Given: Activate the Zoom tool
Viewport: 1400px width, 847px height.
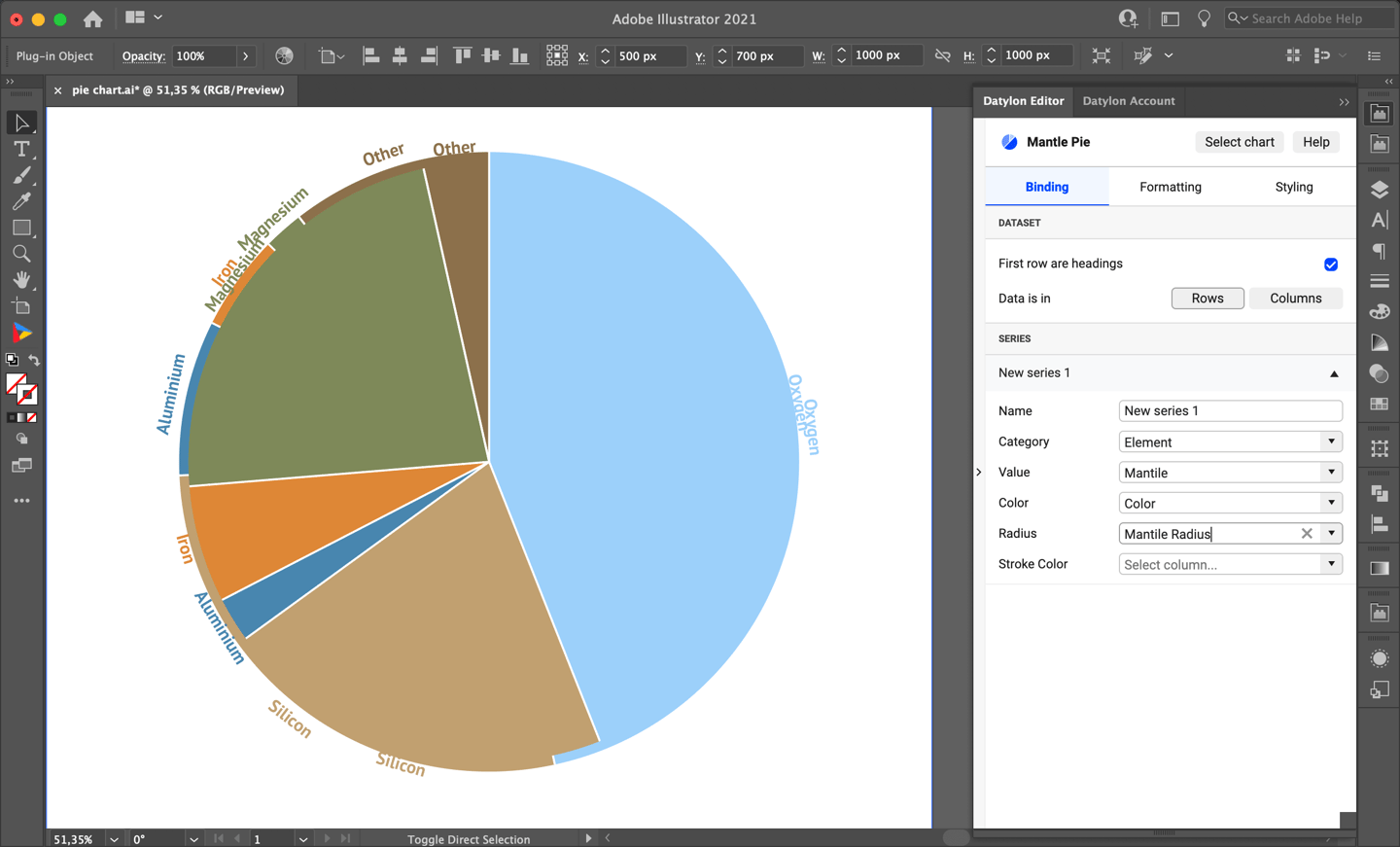Looking at the screenshot, I should [20, 254].
